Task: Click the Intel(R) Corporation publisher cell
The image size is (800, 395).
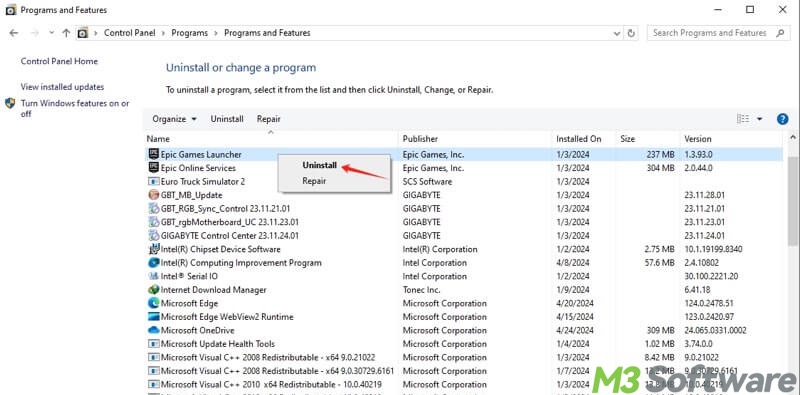Action: click(x=440, y=249)
